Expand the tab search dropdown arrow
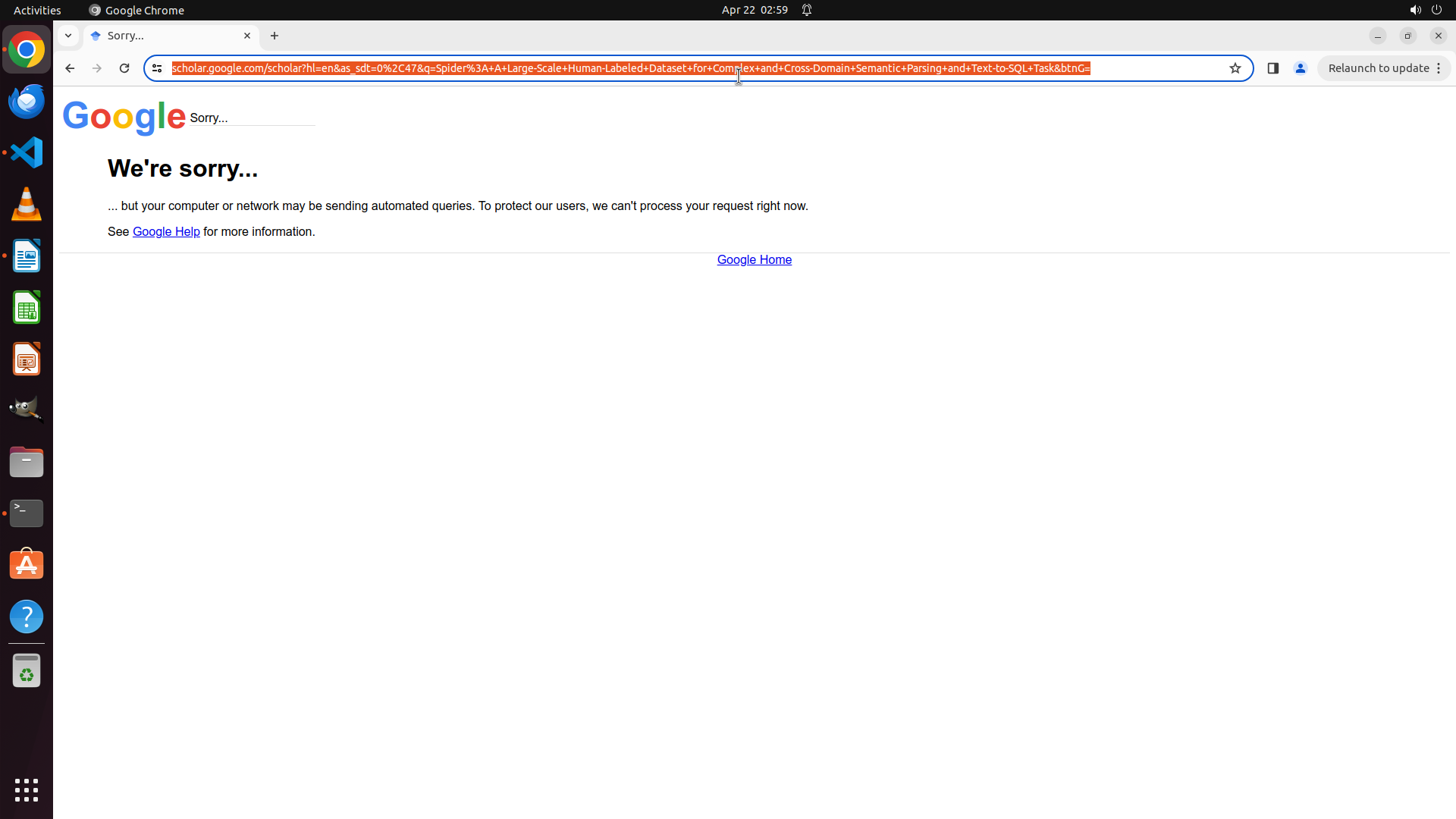 tap(68, 36)
